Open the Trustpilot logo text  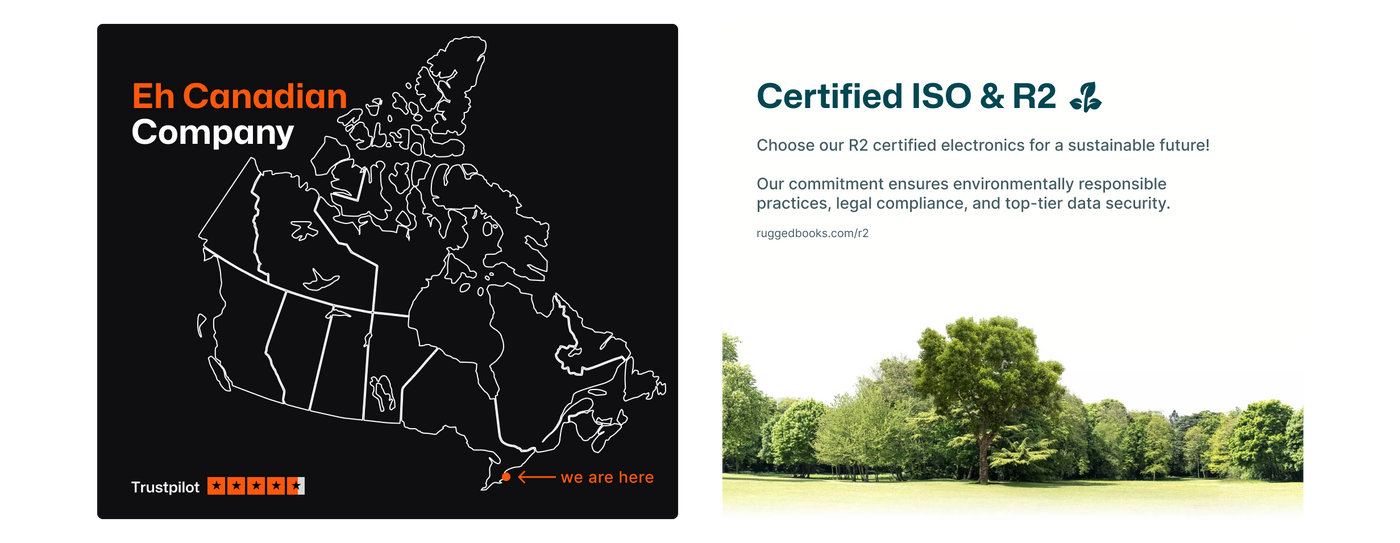(x=166, y=487)
